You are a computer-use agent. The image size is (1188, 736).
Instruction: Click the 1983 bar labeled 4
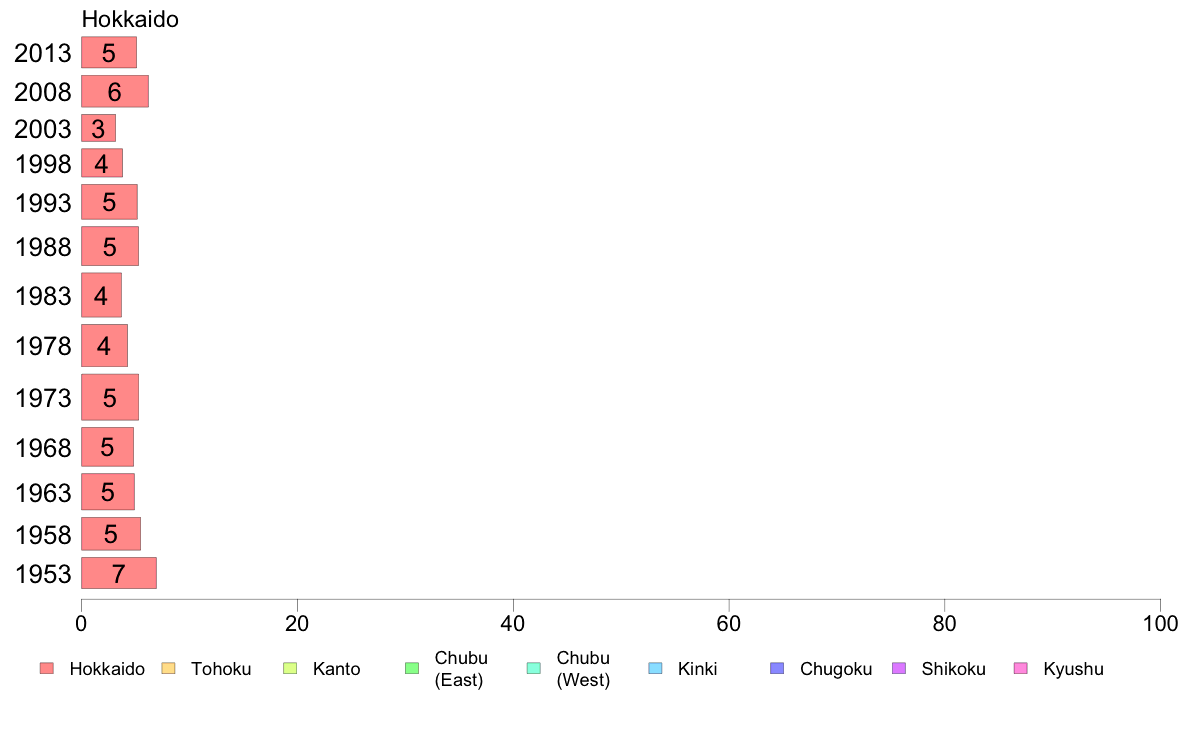(102, 296)
